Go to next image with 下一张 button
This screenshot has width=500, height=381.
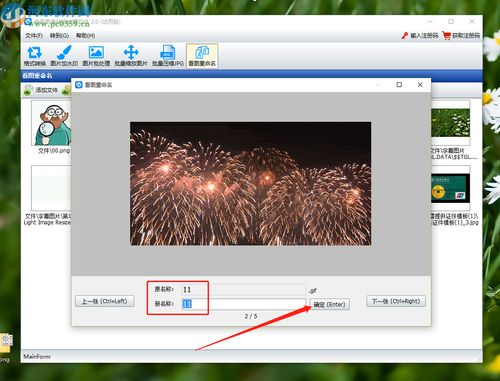click(396, 301)
